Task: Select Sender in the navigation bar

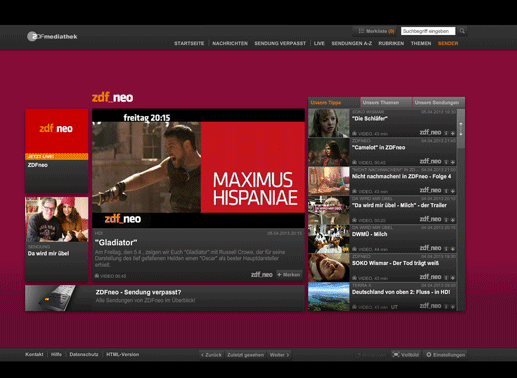Action: coord(448,43)
